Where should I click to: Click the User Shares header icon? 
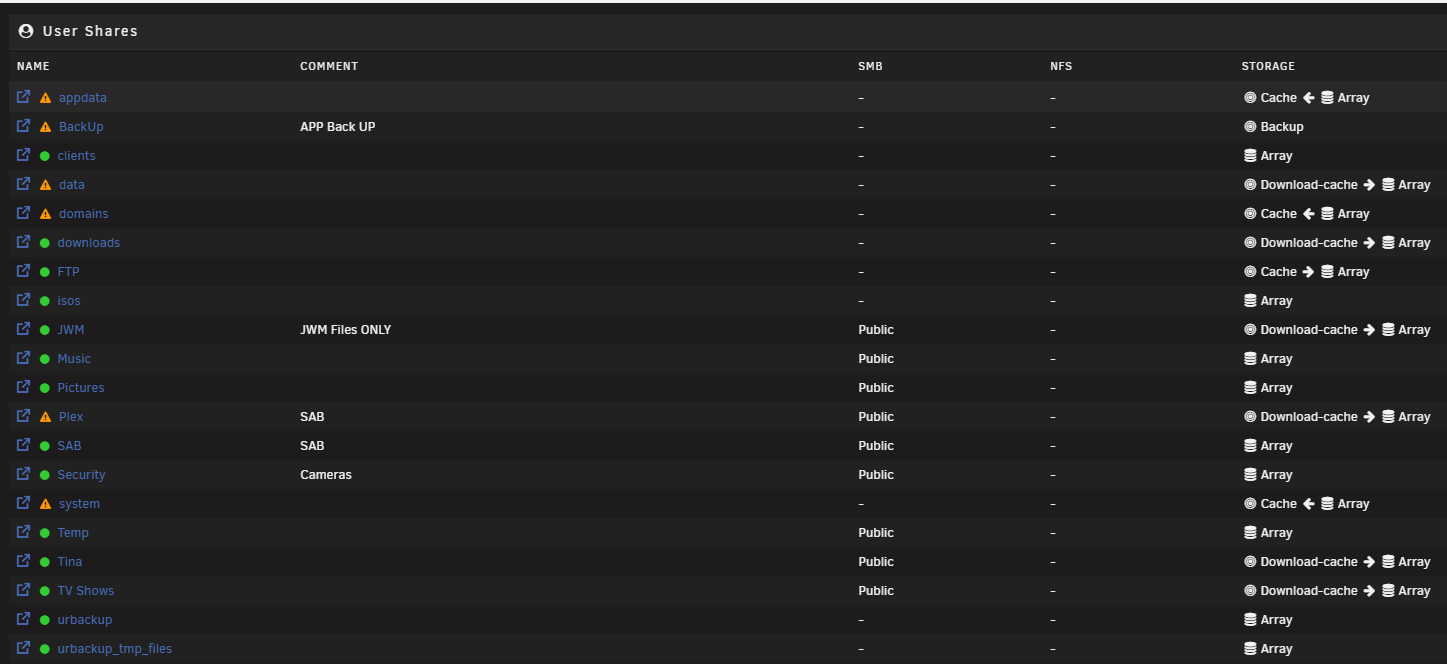coord(26,31)
